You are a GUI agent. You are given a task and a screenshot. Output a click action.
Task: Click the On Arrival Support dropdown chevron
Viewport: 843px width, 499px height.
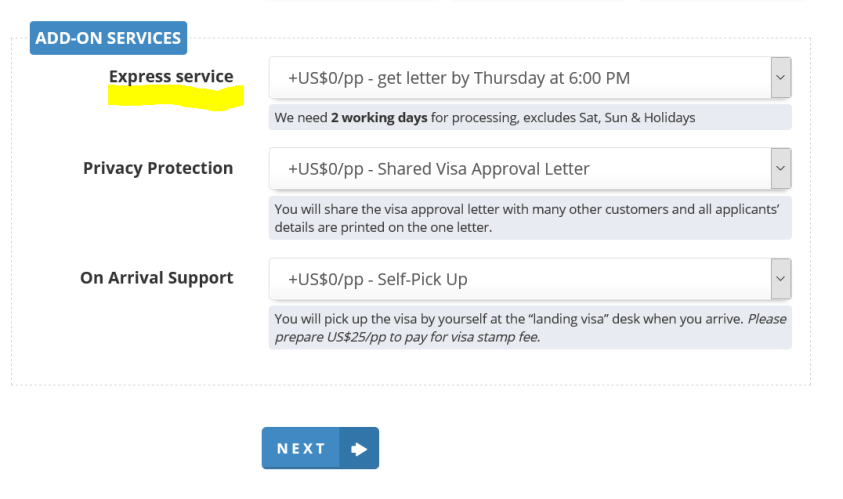[x=780, y=279]
